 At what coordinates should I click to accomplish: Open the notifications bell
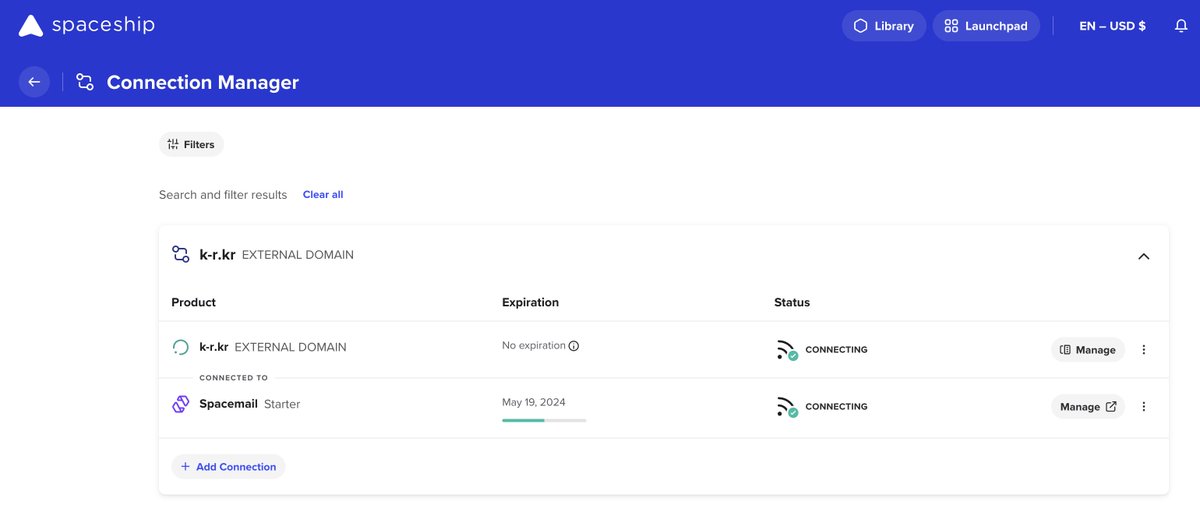coord(1181,26)
